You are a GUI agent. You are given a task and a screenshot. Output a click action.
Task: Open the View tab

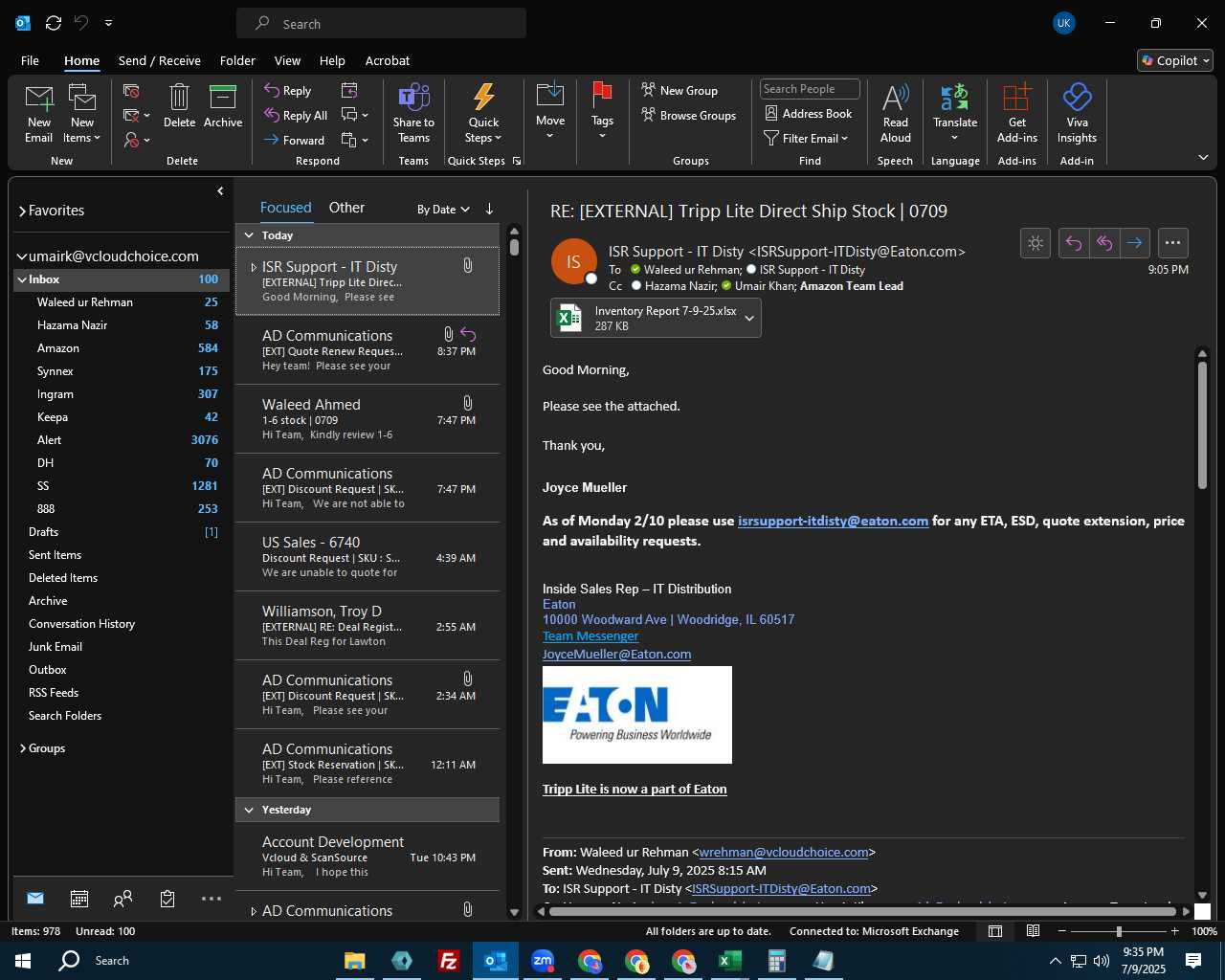287,60
